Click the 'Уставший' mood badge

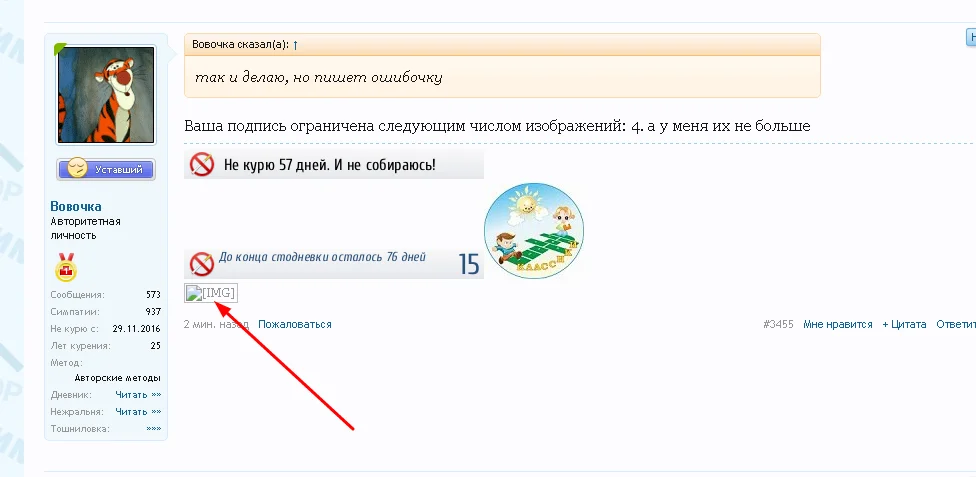(x=106, y=169)
